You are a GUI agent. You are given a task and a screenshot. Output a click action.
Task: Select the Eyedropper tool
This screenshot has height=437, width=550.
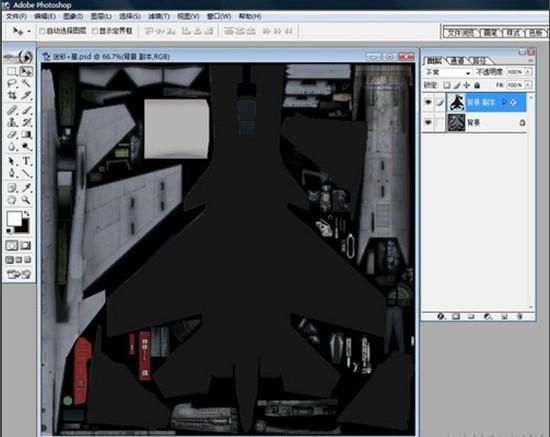click(26, 188)
